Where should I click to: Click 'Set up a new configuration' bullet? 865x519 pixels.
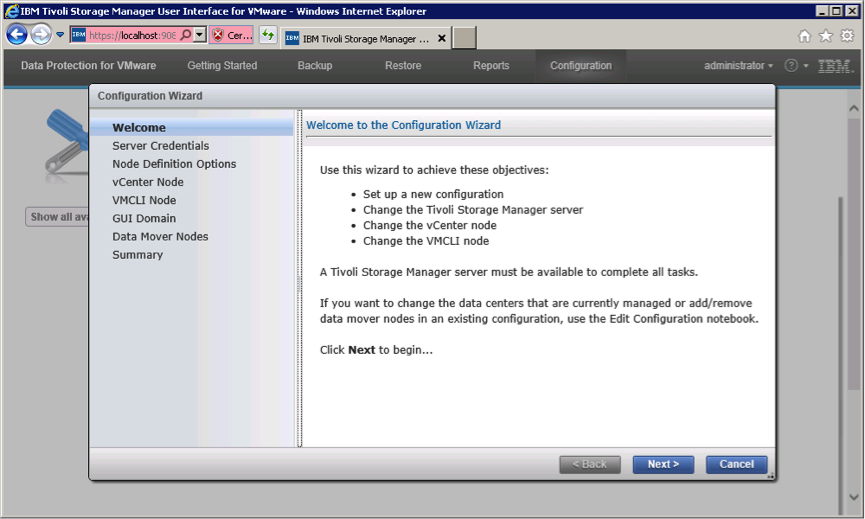[433, 194]
